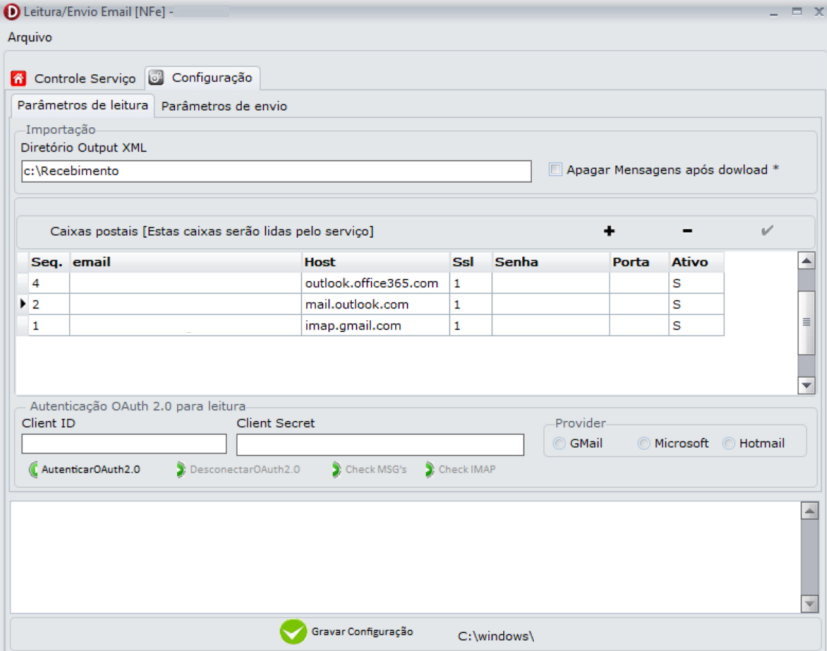Click the red D application logo icon
Screen dimensions: 827x651
pos(11,12)
